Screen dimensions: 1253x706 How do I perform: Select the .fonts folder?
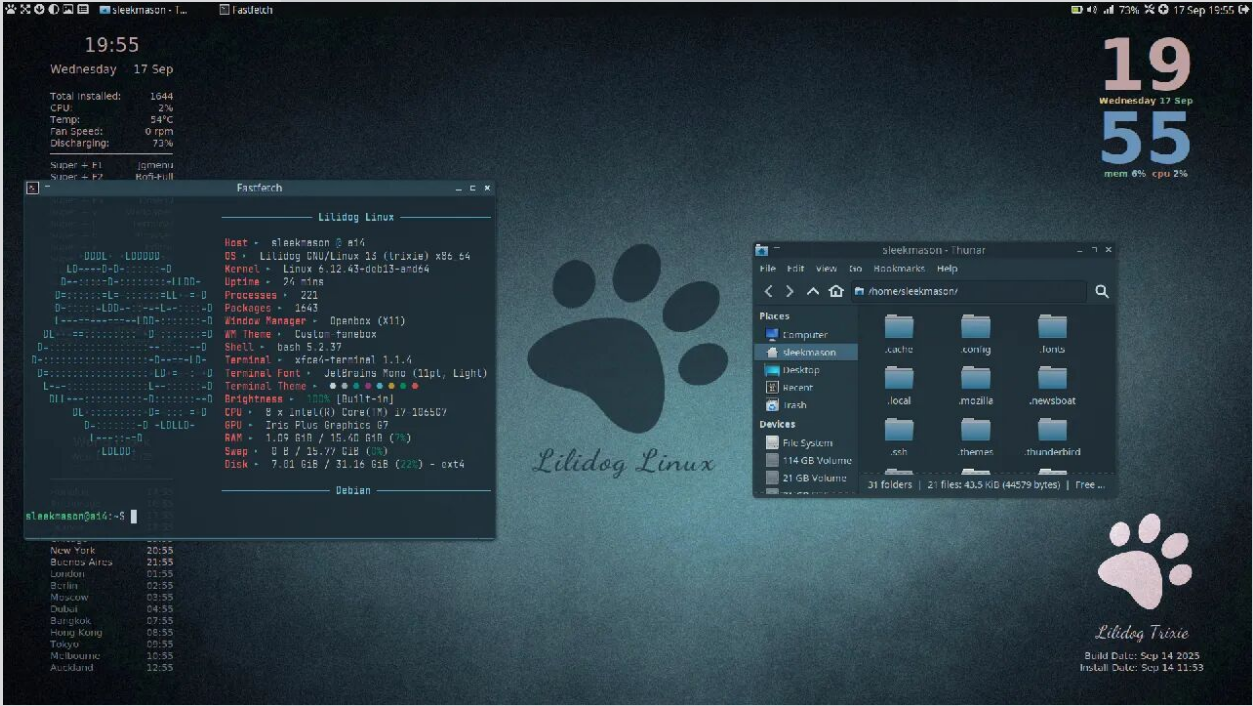click(x=1052, y=334)
